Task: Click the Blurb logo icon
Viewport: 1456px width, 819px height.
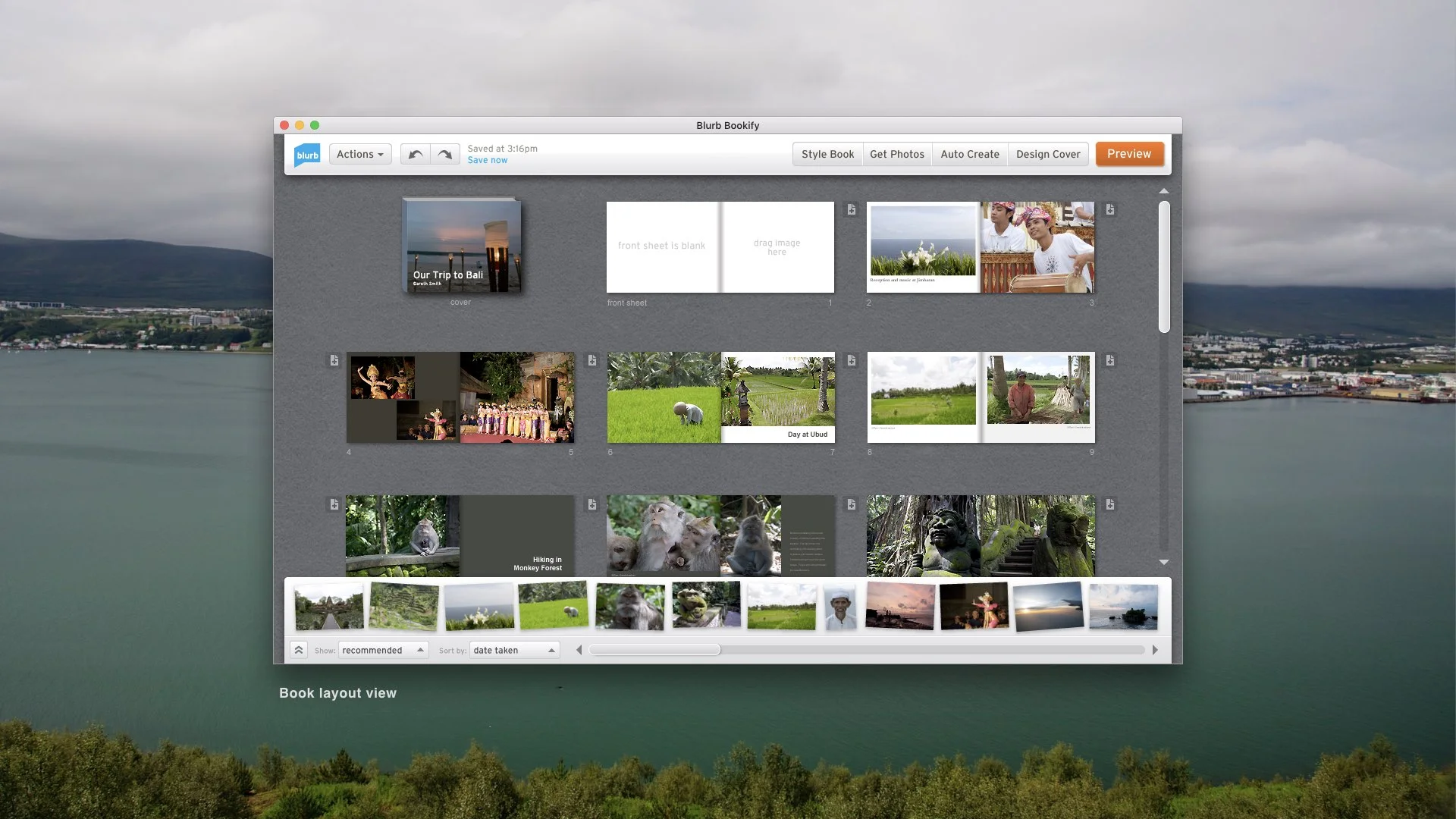Action: (x=307, y=154)
